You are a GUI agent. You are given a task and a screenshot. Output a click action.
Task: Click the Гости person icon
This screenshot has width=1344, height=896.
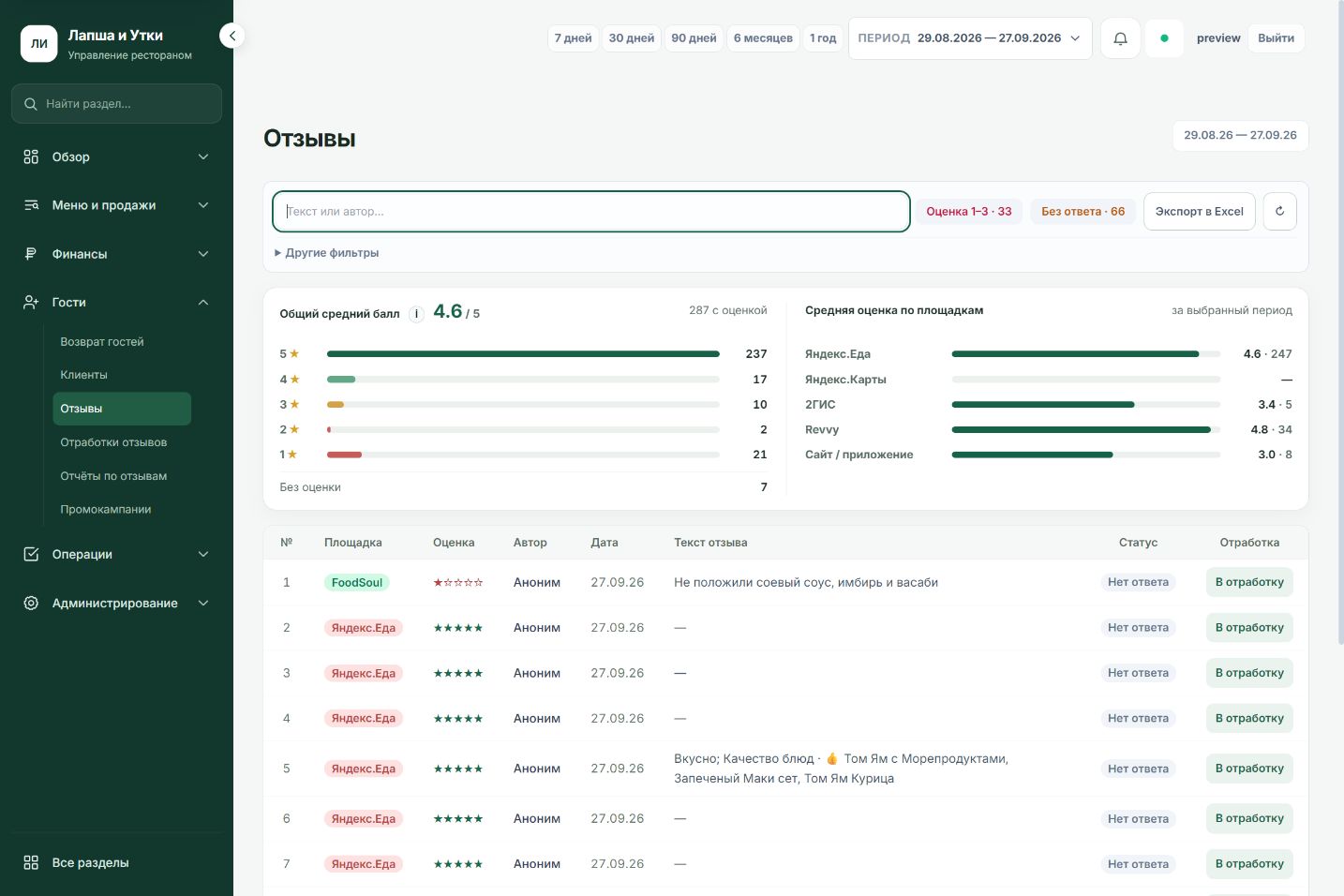(31, 302)
